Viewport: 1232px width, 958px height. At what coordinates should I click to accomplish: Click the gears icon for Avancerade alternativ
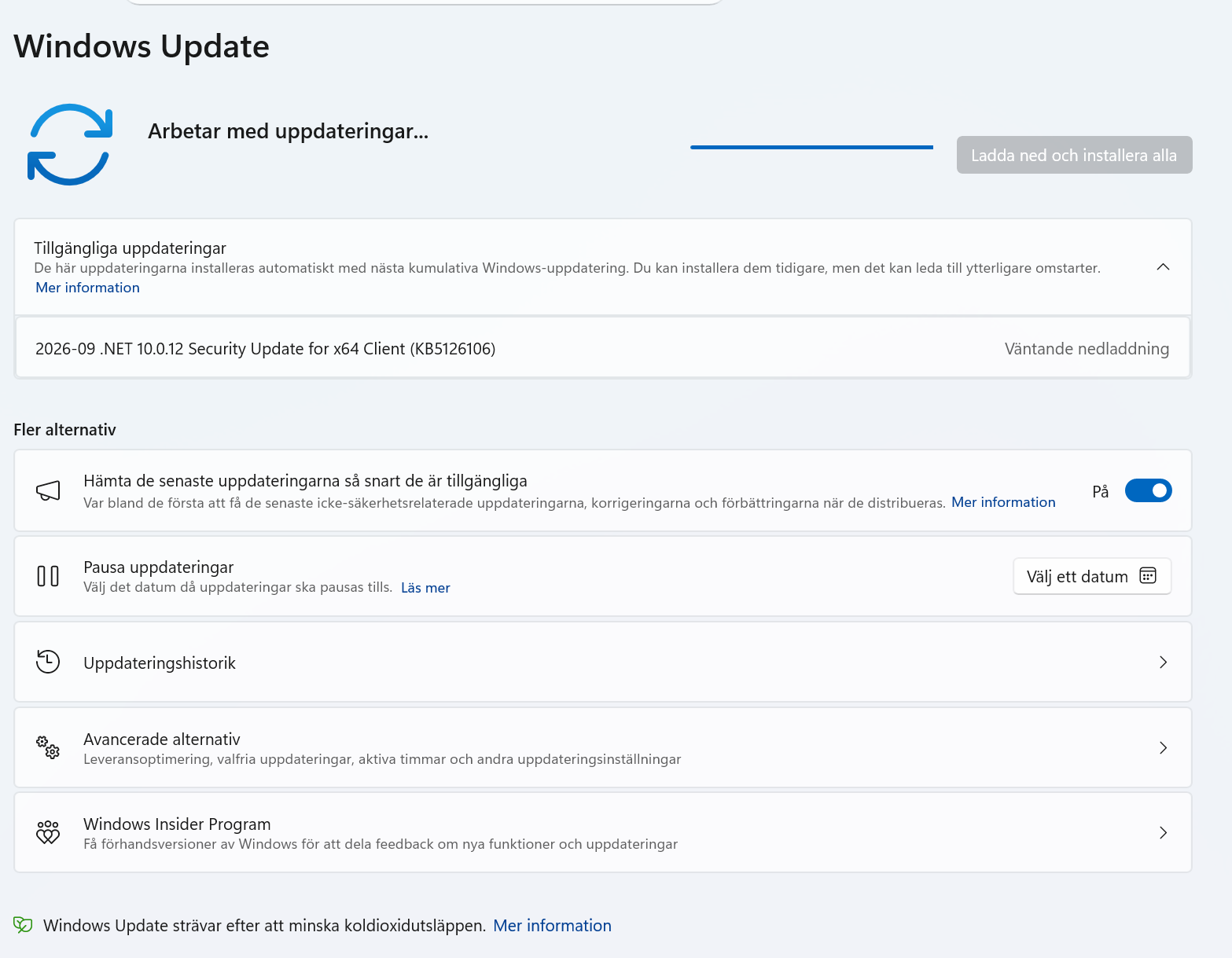48,747
